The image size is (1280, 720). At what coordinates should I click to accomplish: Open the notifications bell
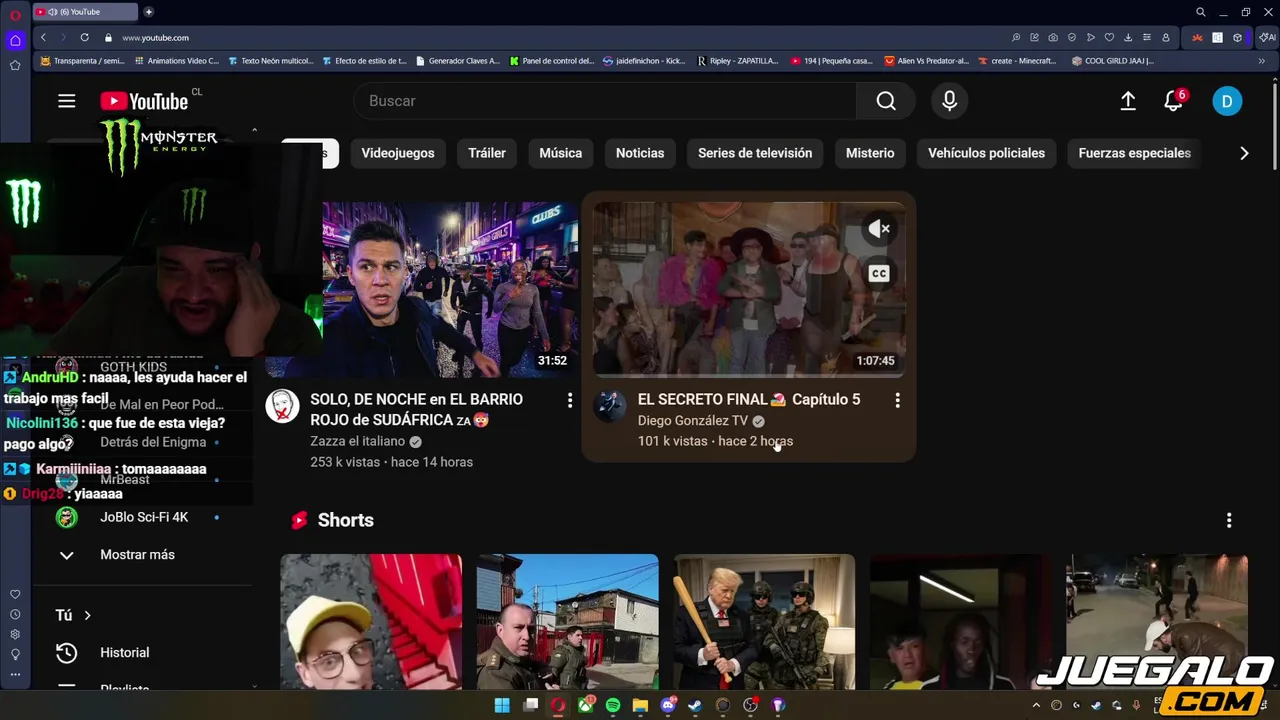1174,101
